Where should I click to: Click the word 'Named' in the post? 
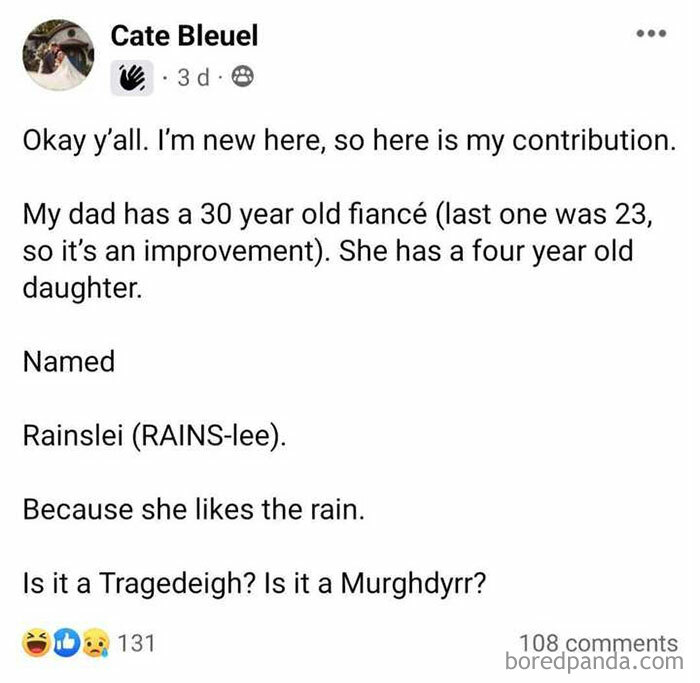click(68, 361)
